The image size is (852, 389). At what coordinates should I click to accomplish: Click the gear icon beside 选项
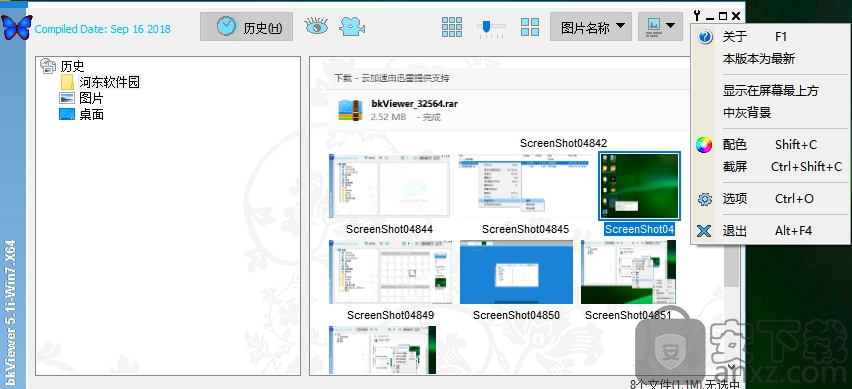pyautogui.click(x=705, y=199)
